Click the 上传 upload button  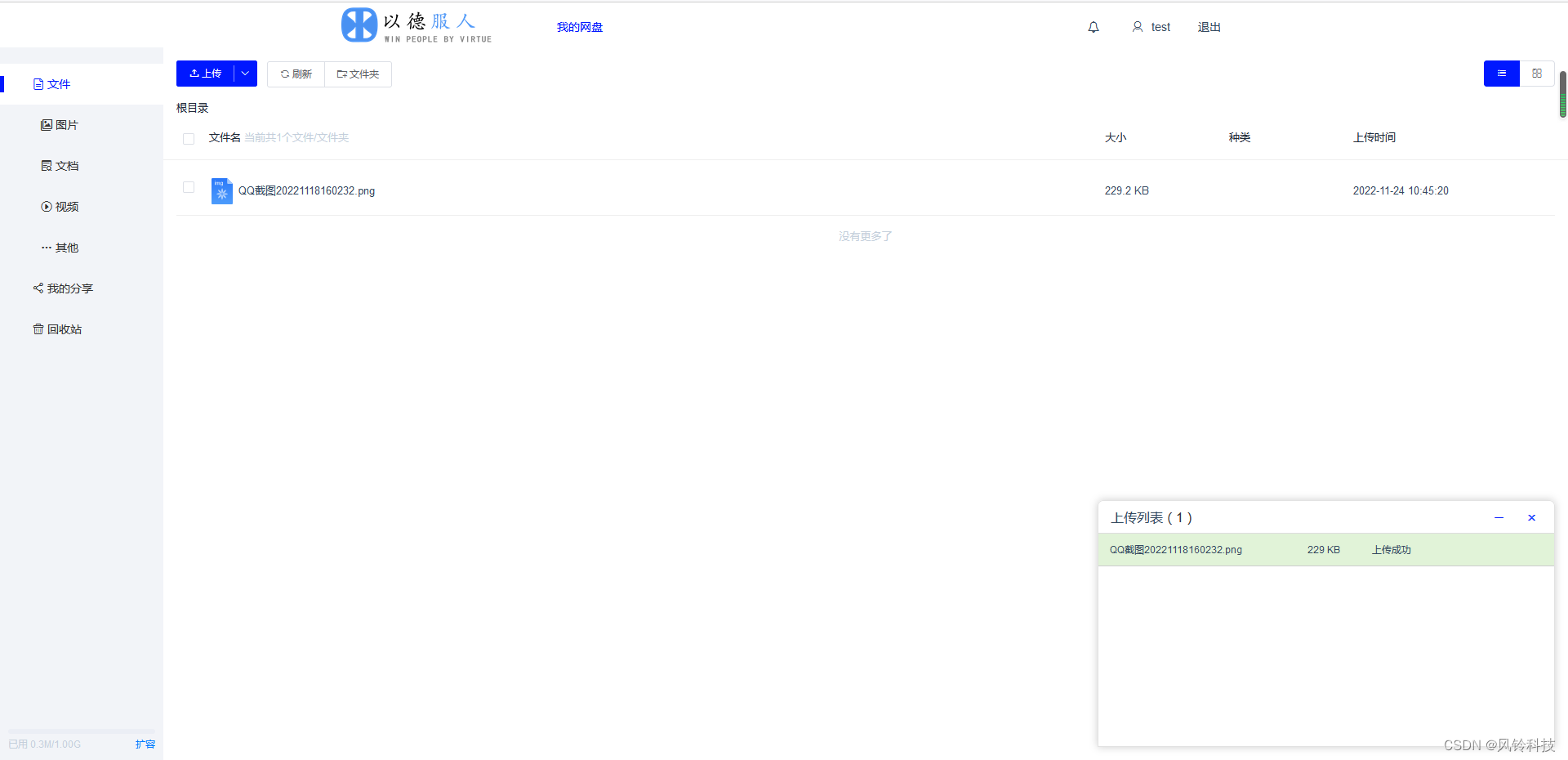(x=205, y=74)
